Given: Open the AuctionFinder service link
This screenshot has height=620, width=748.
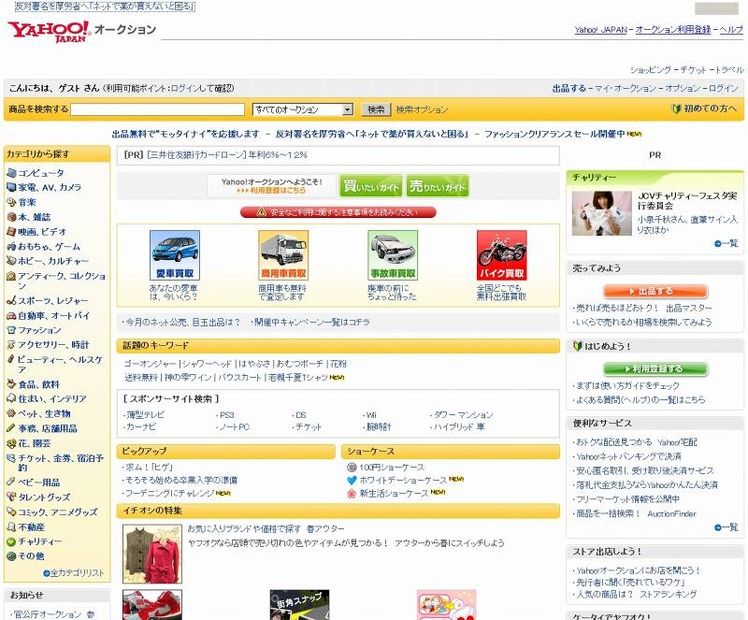Looking at the screenshot, I should tap(672, 514).
